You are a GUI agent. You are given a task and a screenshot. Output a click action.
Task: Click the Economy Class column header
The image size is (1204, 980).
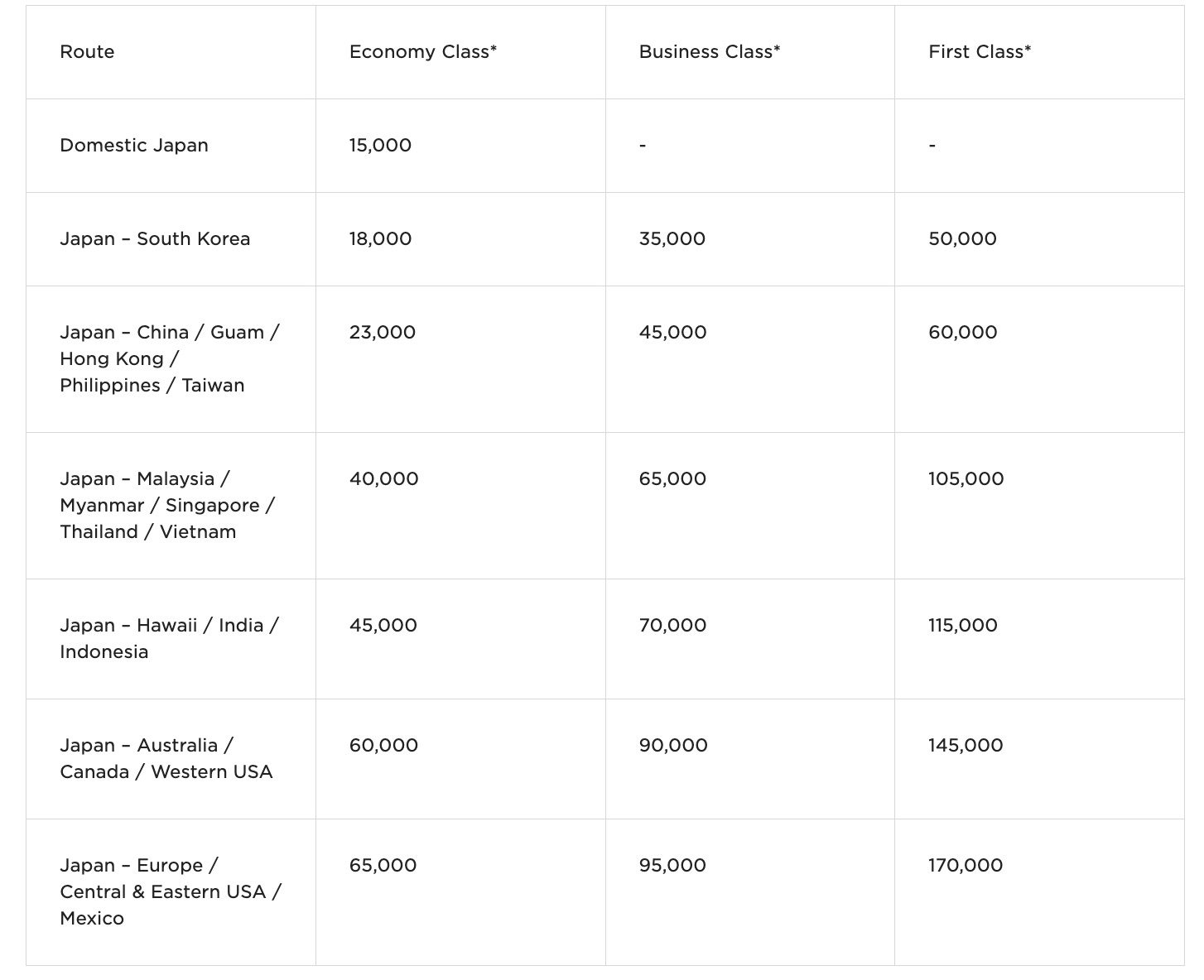422,52
